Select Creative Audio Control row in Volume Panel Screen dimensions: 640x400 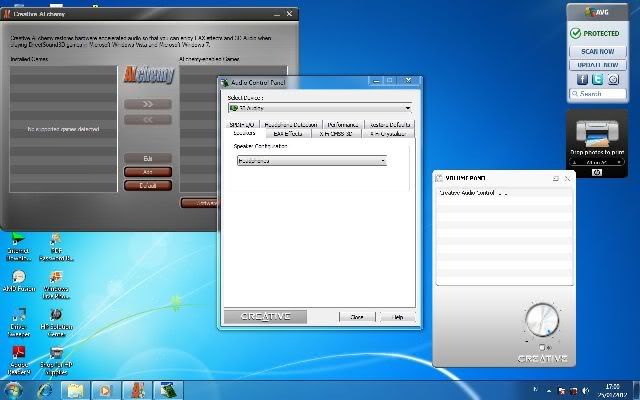(505, 193)
